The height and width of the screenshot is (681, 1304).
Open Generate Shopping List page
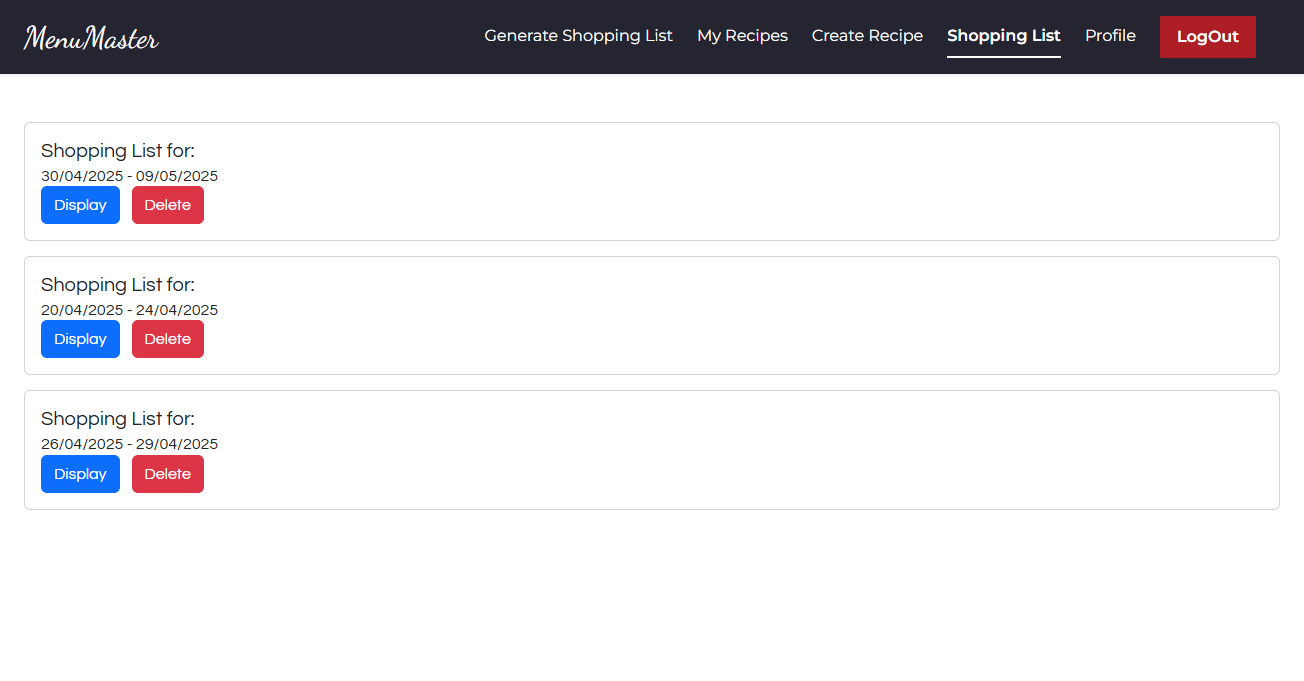[578, 36]
